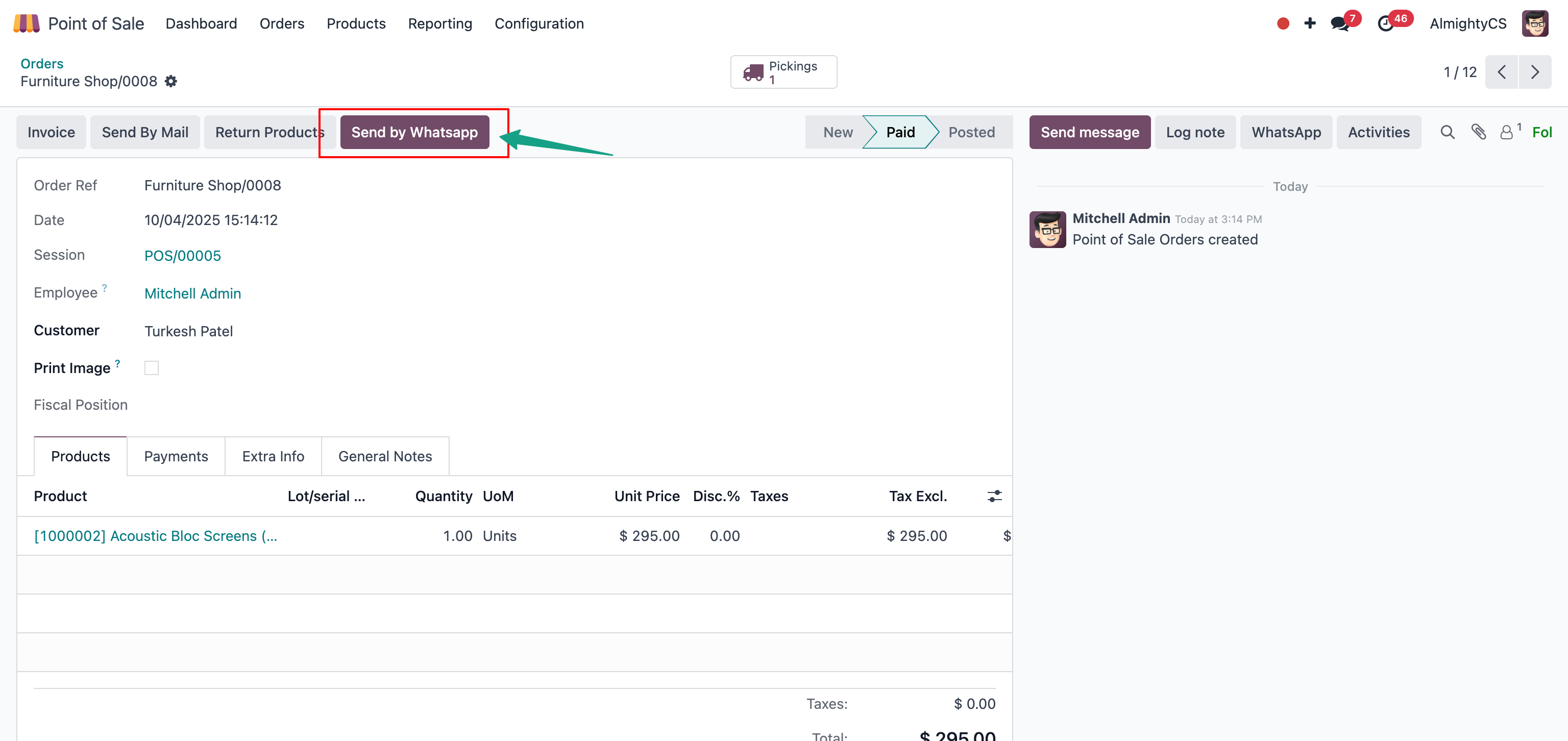Image resolution: width=1568 pixels, height=741 pixels.
Task: Open the Pickings truck smart button
Action: [783, 72]
